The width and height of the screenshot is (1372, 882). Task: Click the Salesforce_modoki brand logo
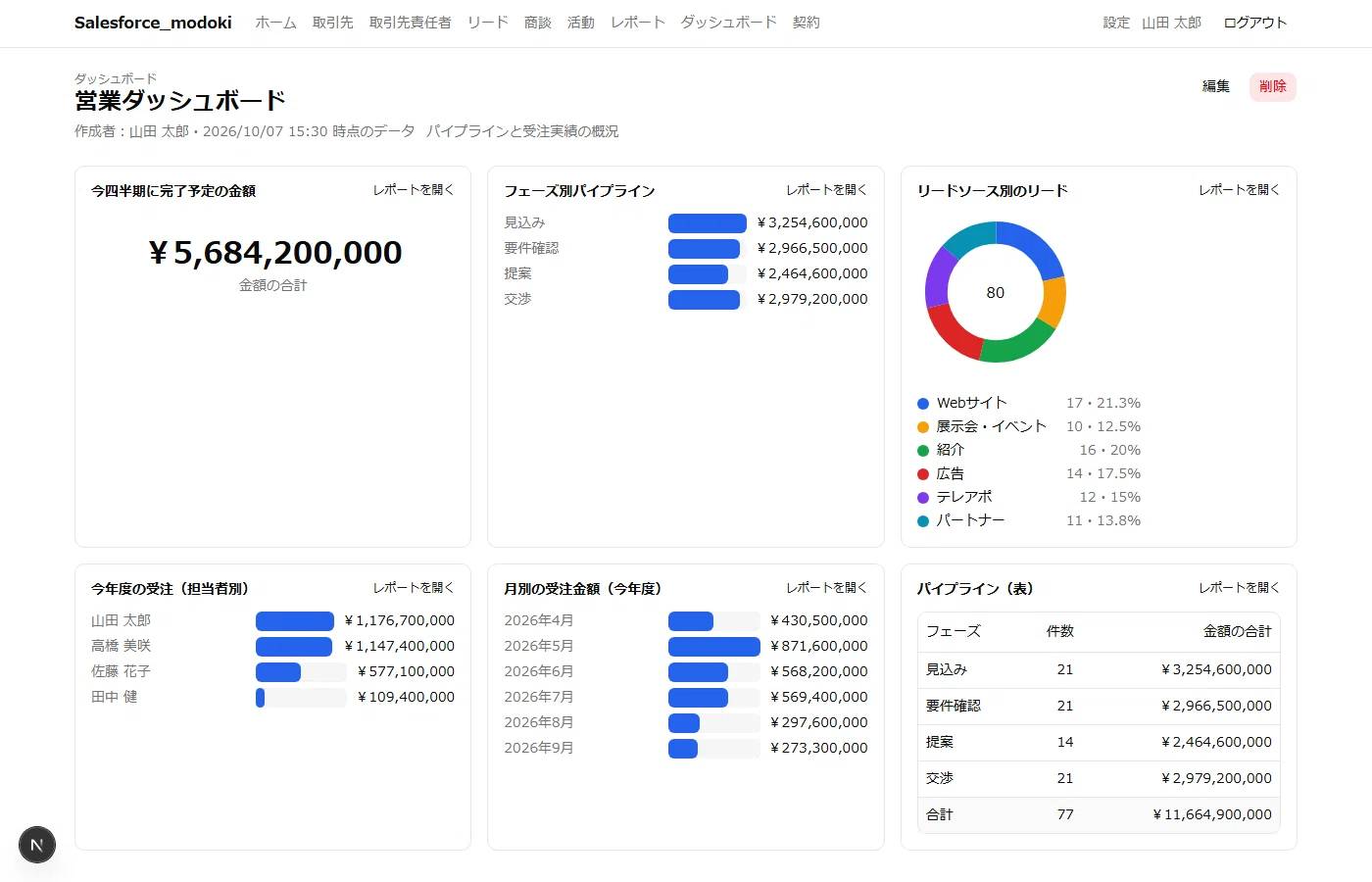[x=153, y=23]
